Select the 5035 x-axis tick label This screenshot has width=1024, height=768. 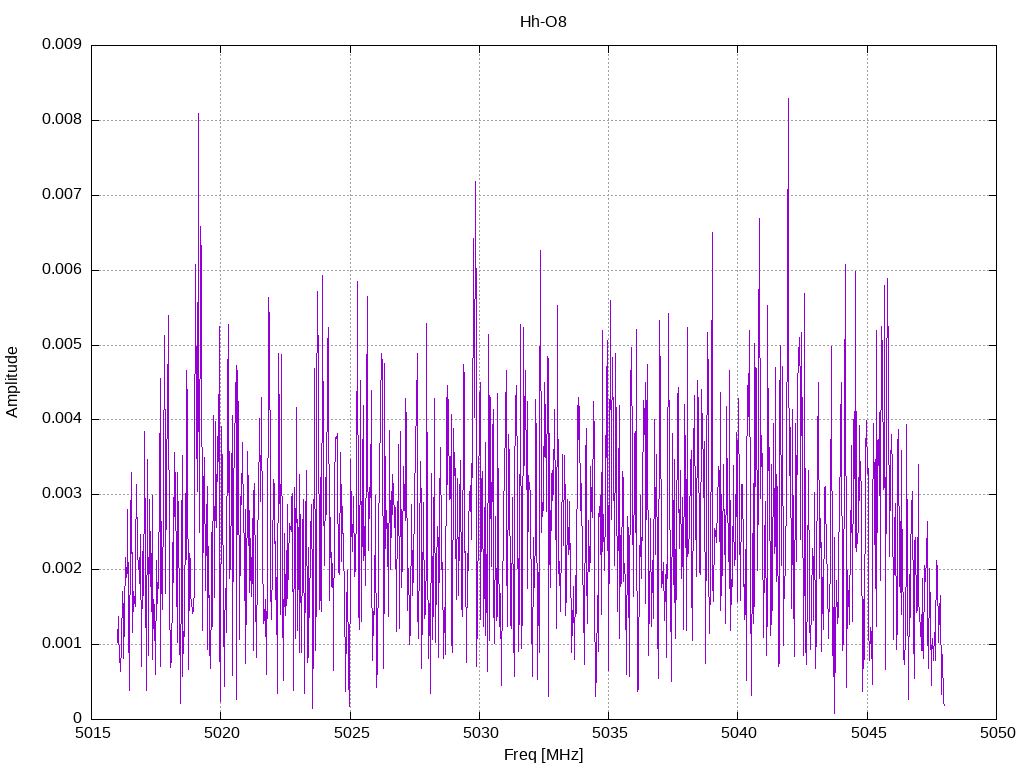pyautogui.click(x=608, y=733)
